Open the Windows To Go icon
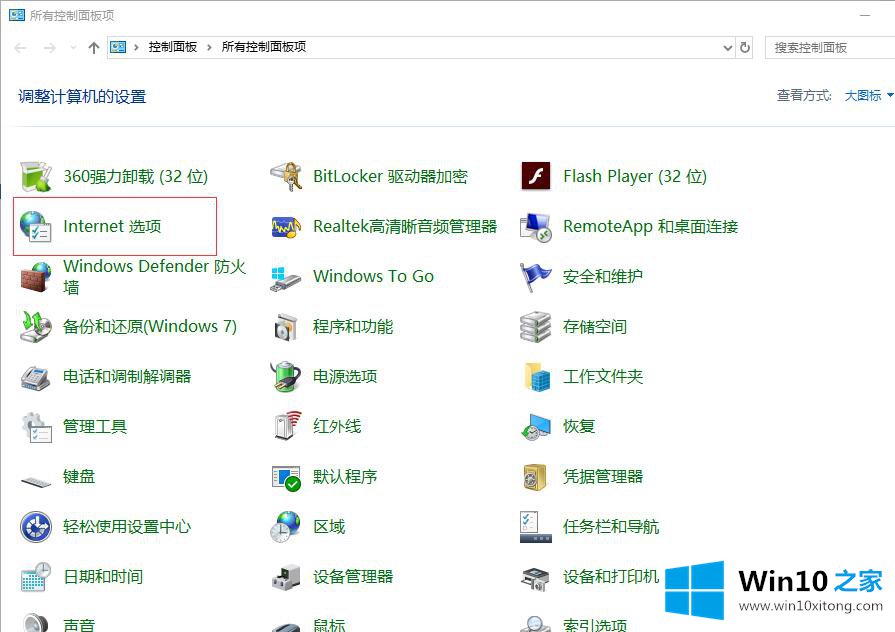895x632 pixels. point(286,279)
